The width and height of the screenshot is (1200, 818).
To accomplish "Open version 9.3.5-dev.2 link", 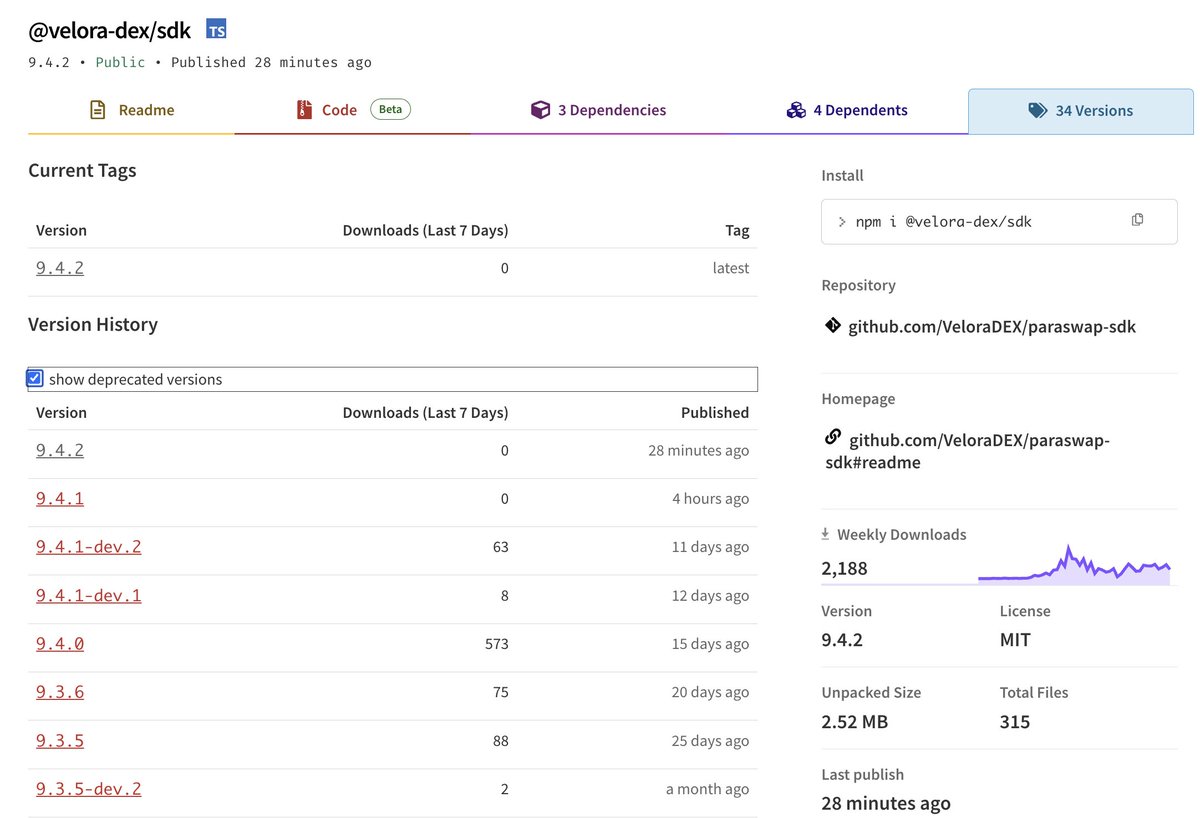I will (x=89, y=788).
